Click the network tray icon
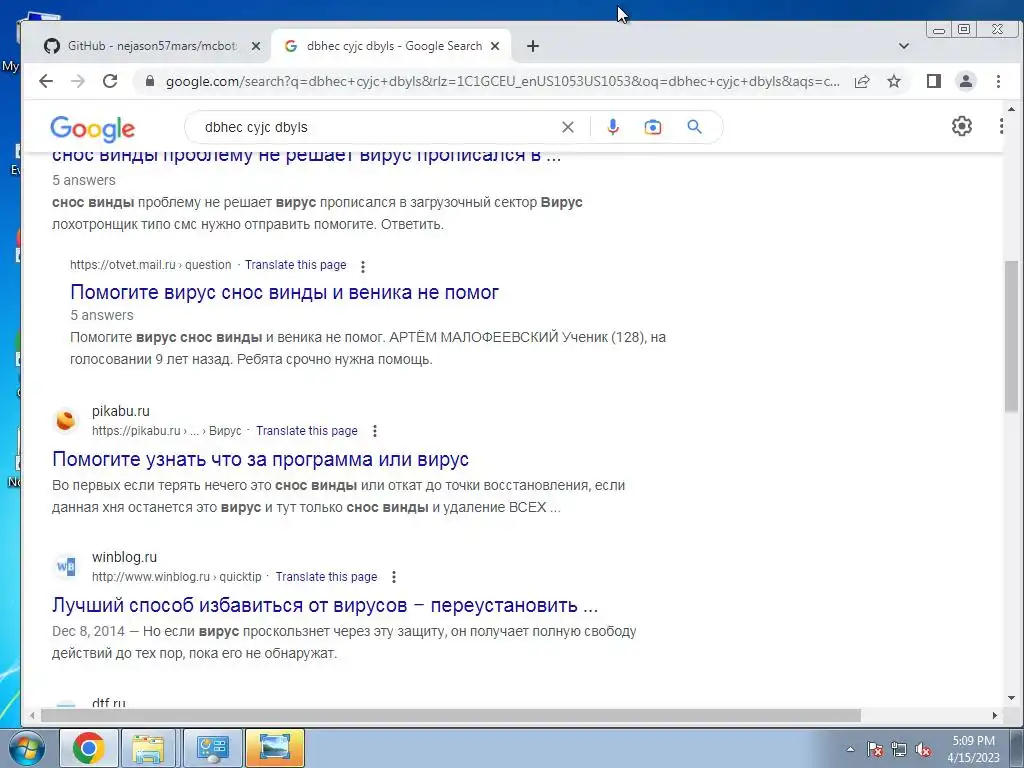 point(899,749)
